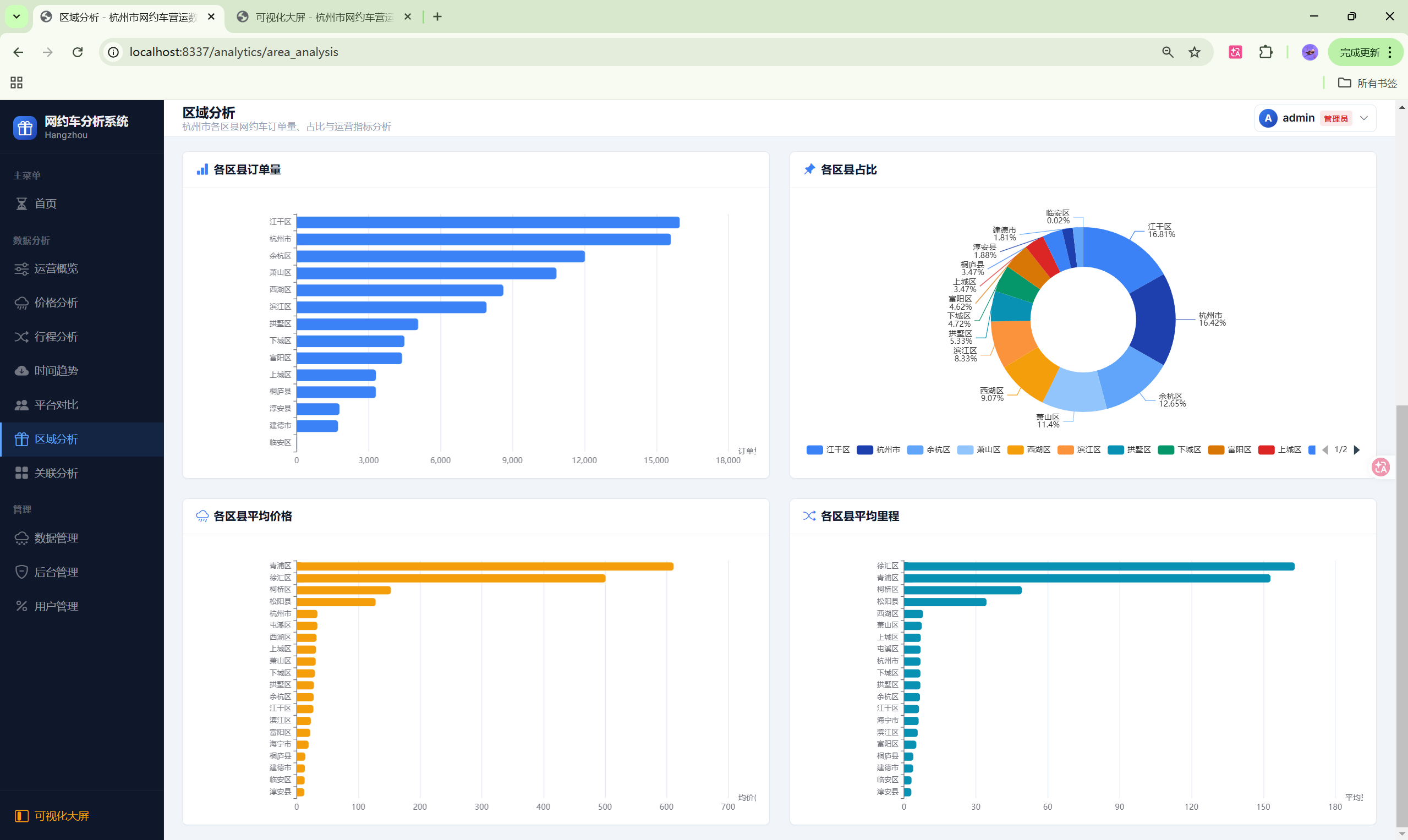Click the 关联分析 grid icon
Image resolution: width=1408 pixels, height=840 pixels.
21,473
